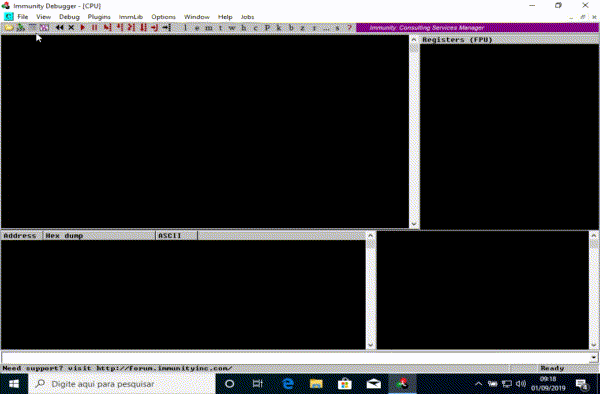
Task: Click disassembly pane scroll down arrow
Action: coord(414,224)
